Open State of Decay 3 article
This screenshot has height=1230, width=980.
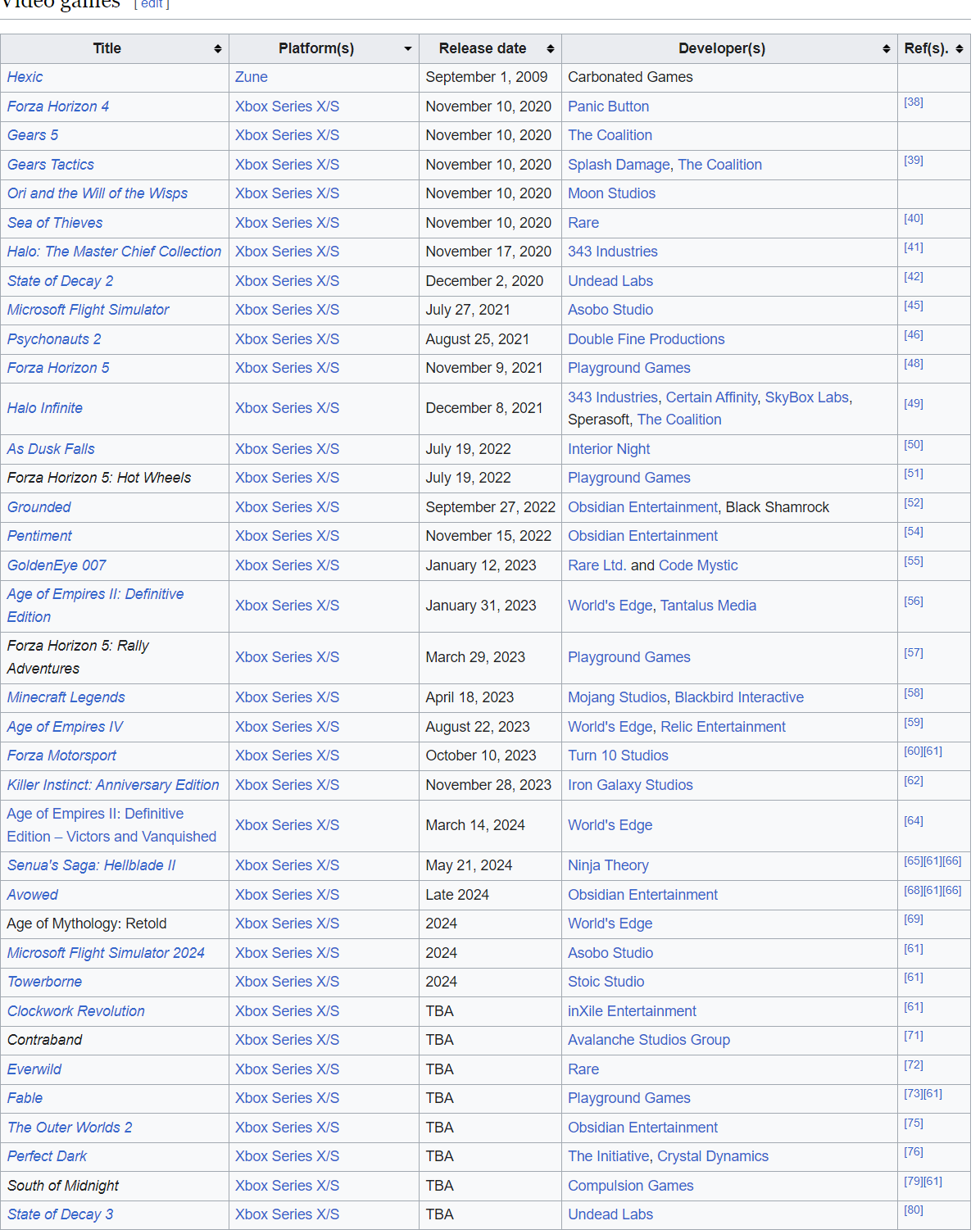[60, 1214]
